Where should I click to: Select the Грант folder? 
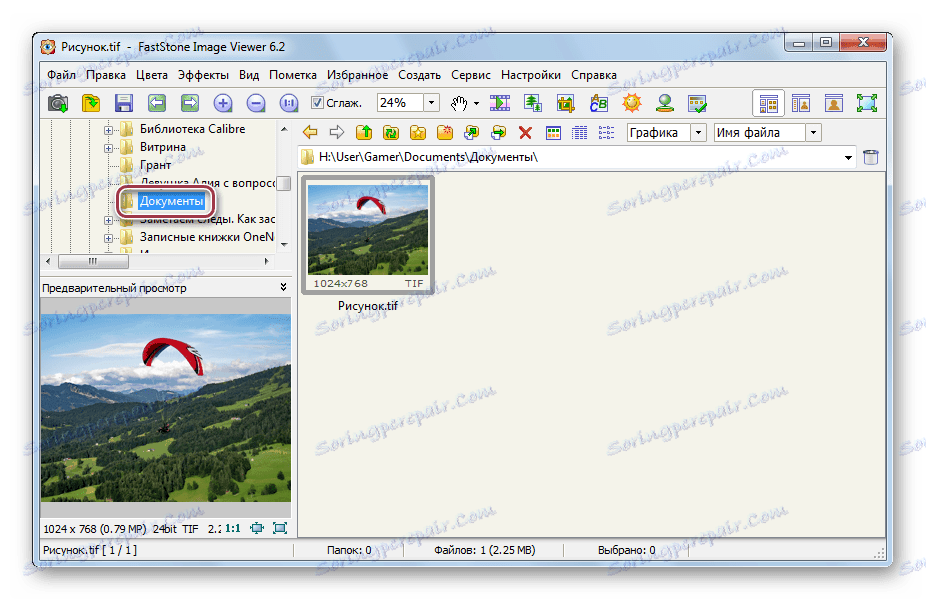tap(155, 165)
